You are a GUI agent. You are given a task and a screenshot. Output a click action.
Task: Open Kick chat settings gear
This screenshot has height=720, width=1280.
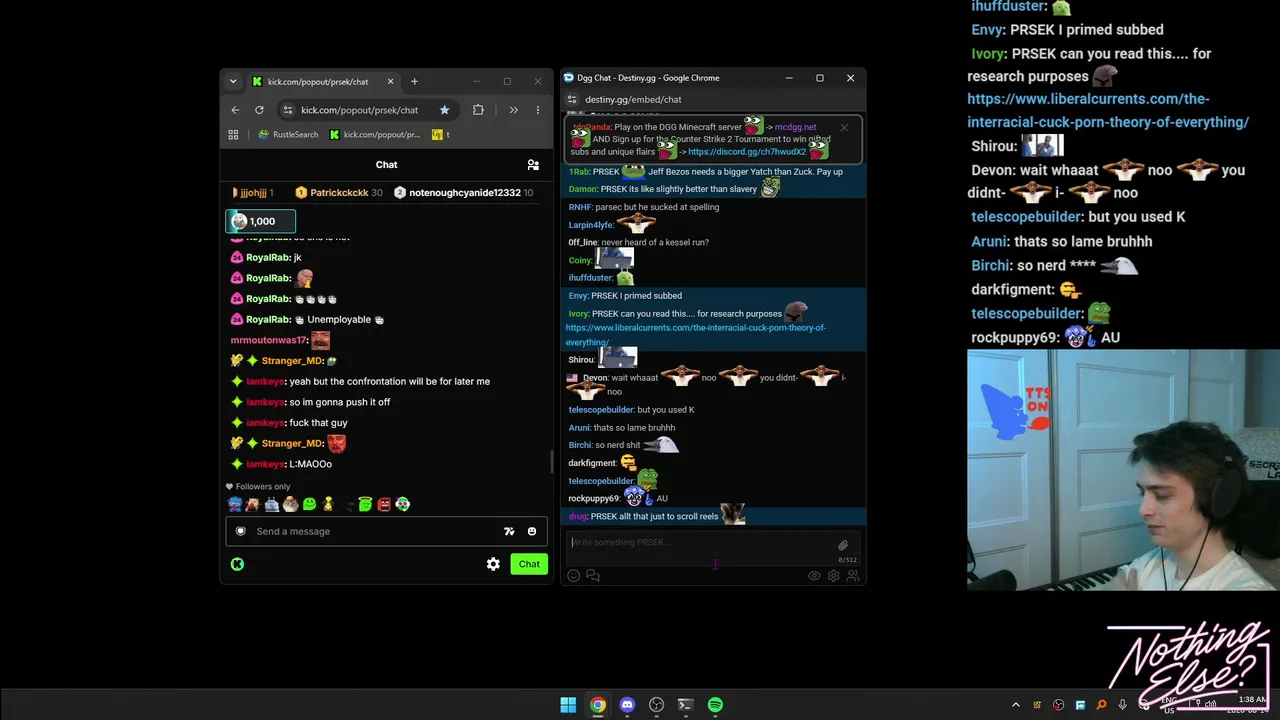coord(493,564)
